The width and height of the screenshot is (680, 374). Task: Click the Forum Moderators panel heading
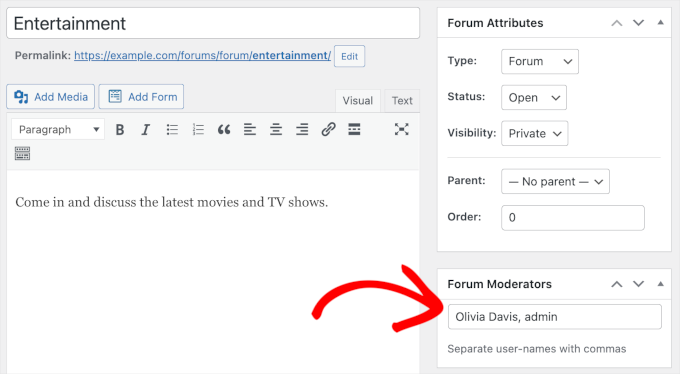pos(500,284)
